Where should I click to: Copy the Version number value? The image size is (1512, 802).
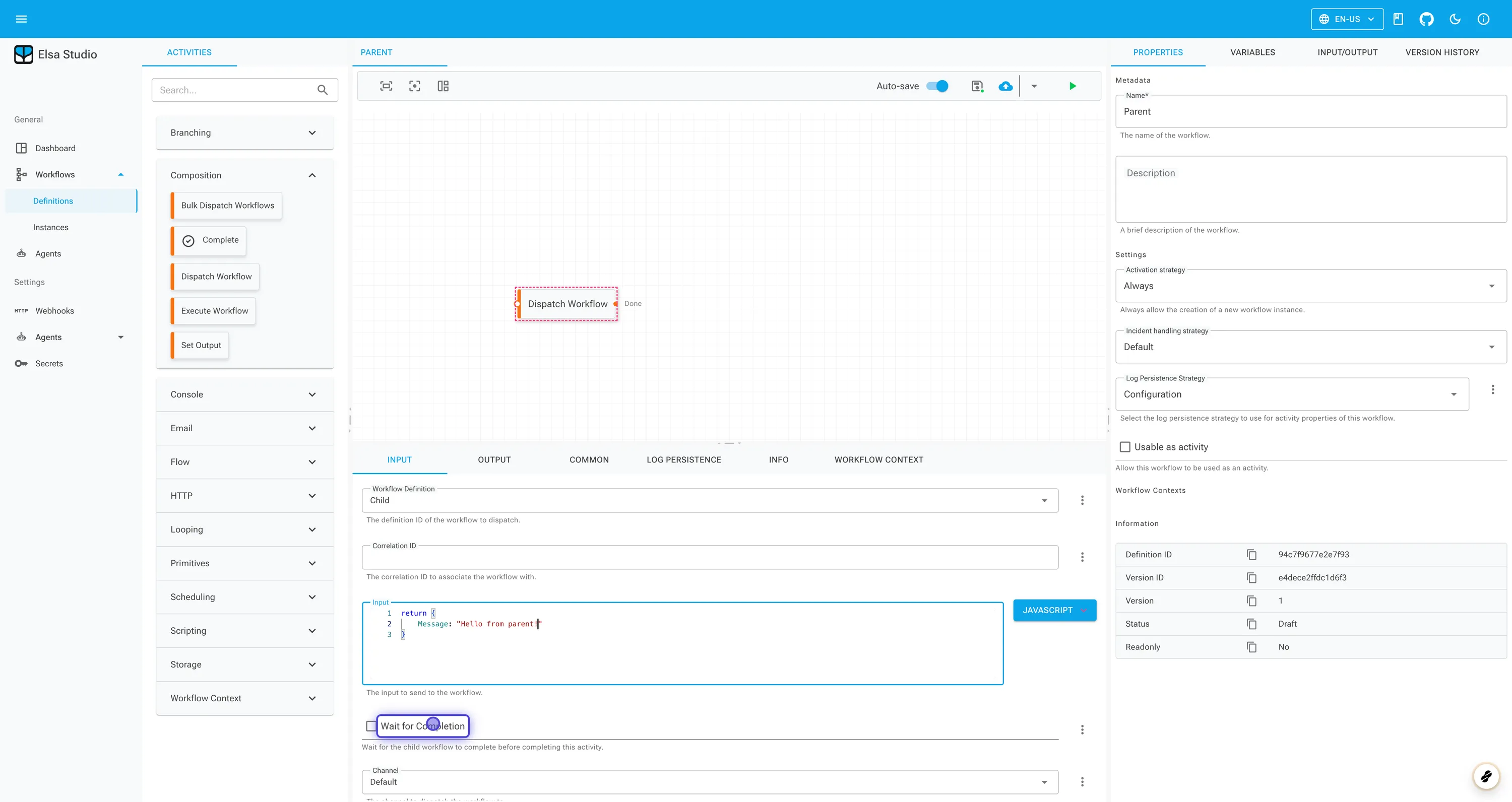1251,601
